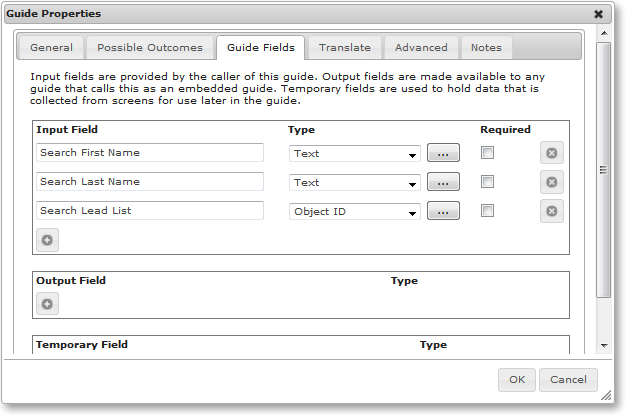
Task: Click the scrollbar up arrow
Action: pyautogui.click(x=604, y=33)
